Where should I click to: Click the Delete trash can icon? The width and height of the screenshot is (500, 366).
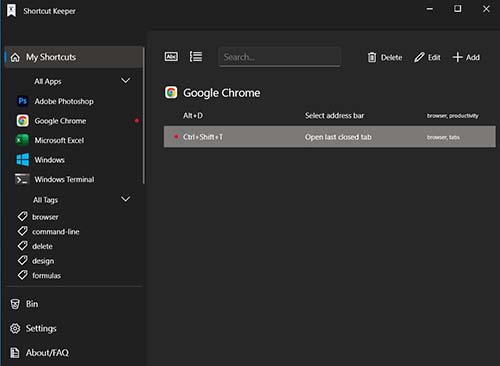pos(372,57)
